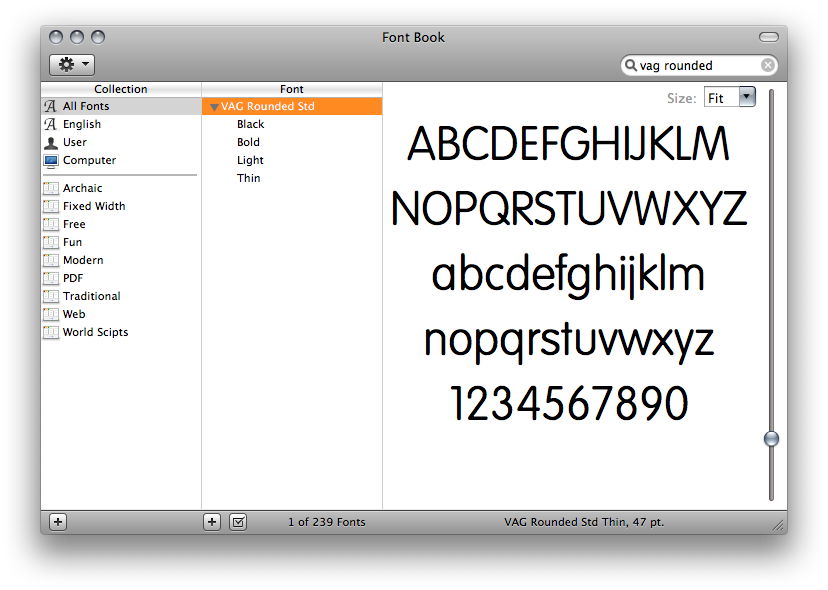Image resolution: width=828 pixels, height=590 pixels.
Task: Add a font with plus button
Action: click(x=212, y=521)
